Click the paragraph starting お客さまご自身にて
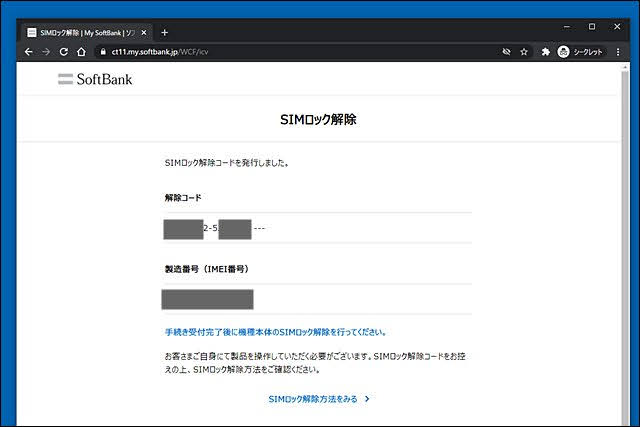This screenshot has width=640, height=427. click(x=315, y=363)
